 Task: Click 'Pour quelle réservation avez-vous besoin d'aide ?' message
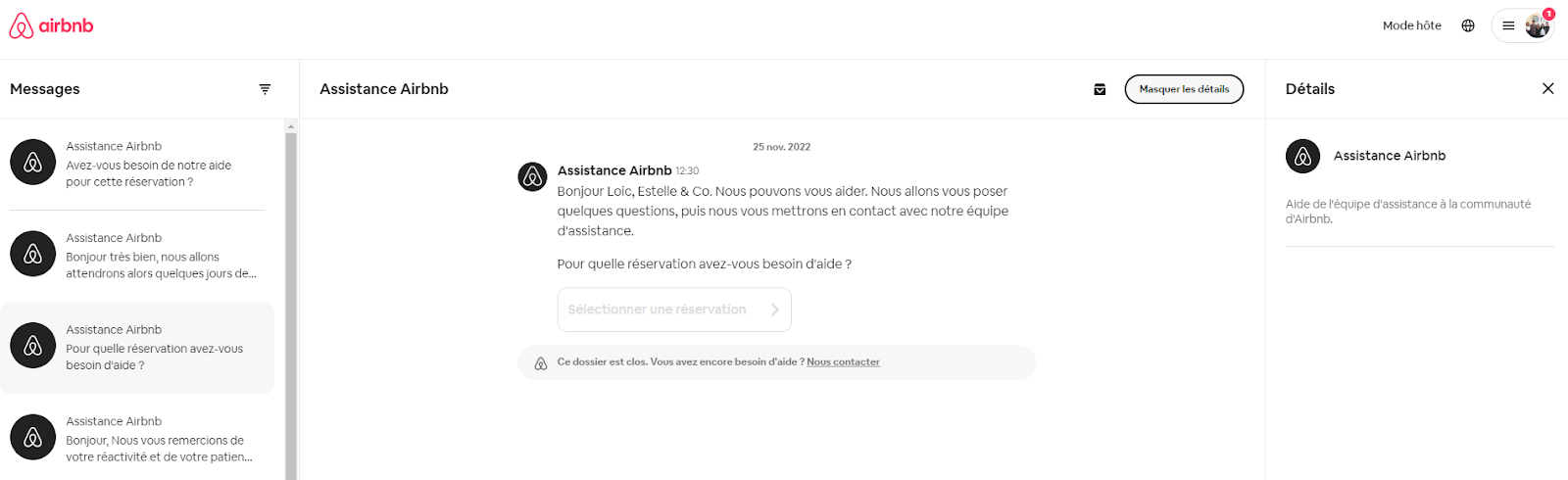(x=704, y=264)
